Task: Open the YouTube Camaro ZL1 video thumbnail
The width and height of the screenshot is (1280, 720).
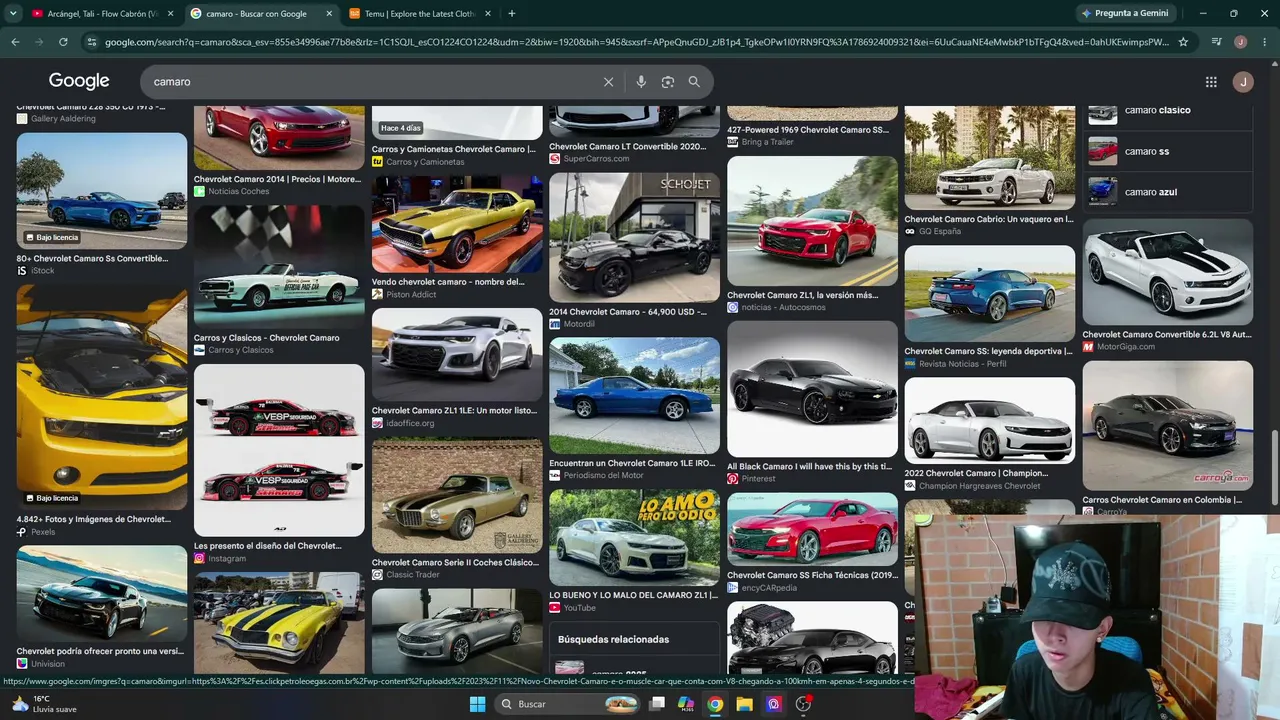Action: point(634,538)
